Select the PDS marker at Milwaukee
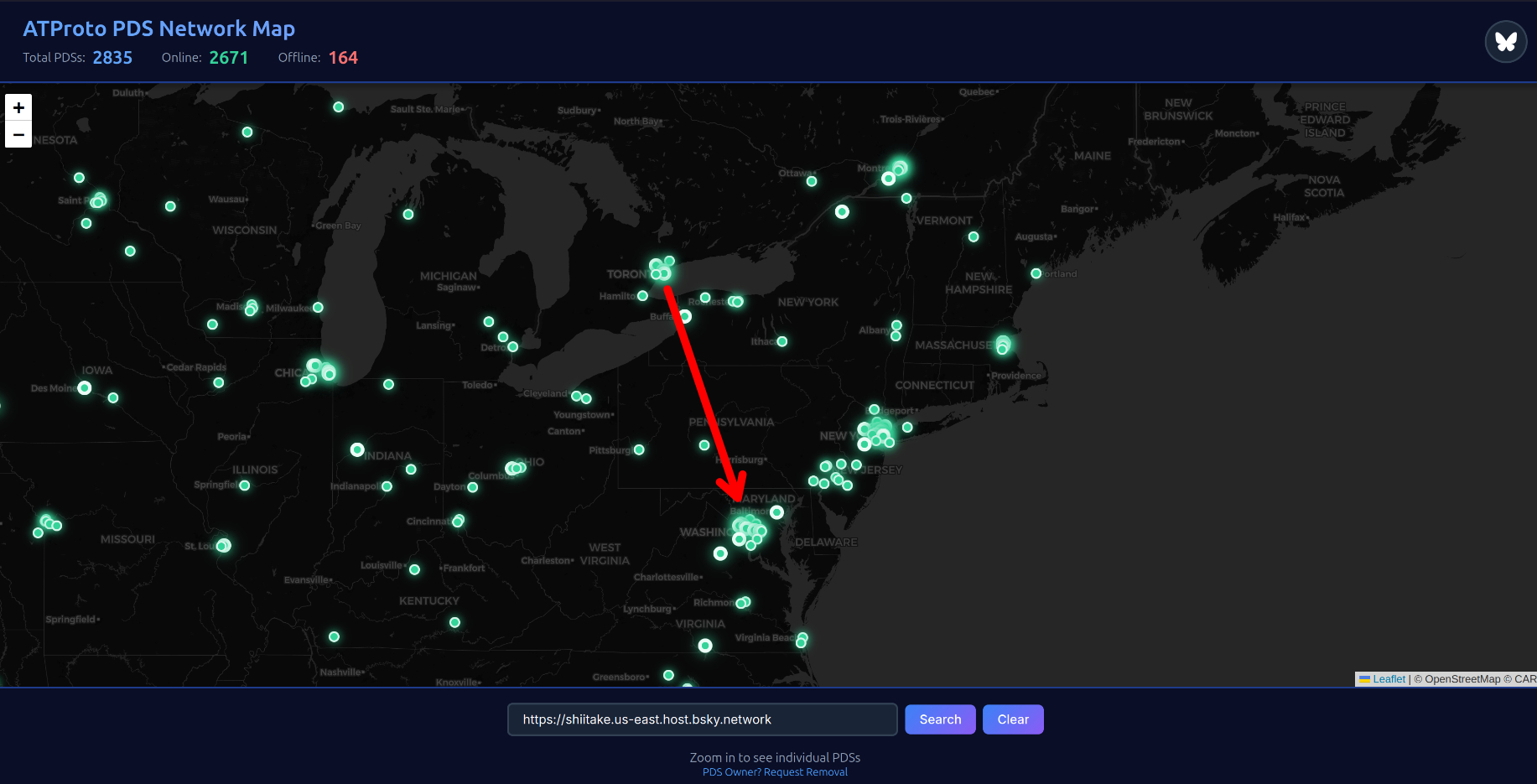The width and height of the screenshot is (1537, 784). click(x=318, y=308)
